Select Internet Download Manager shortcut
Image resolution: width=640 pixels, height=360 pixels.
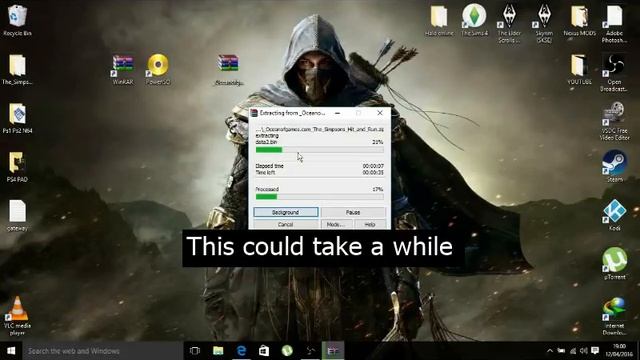click(614, 316)
